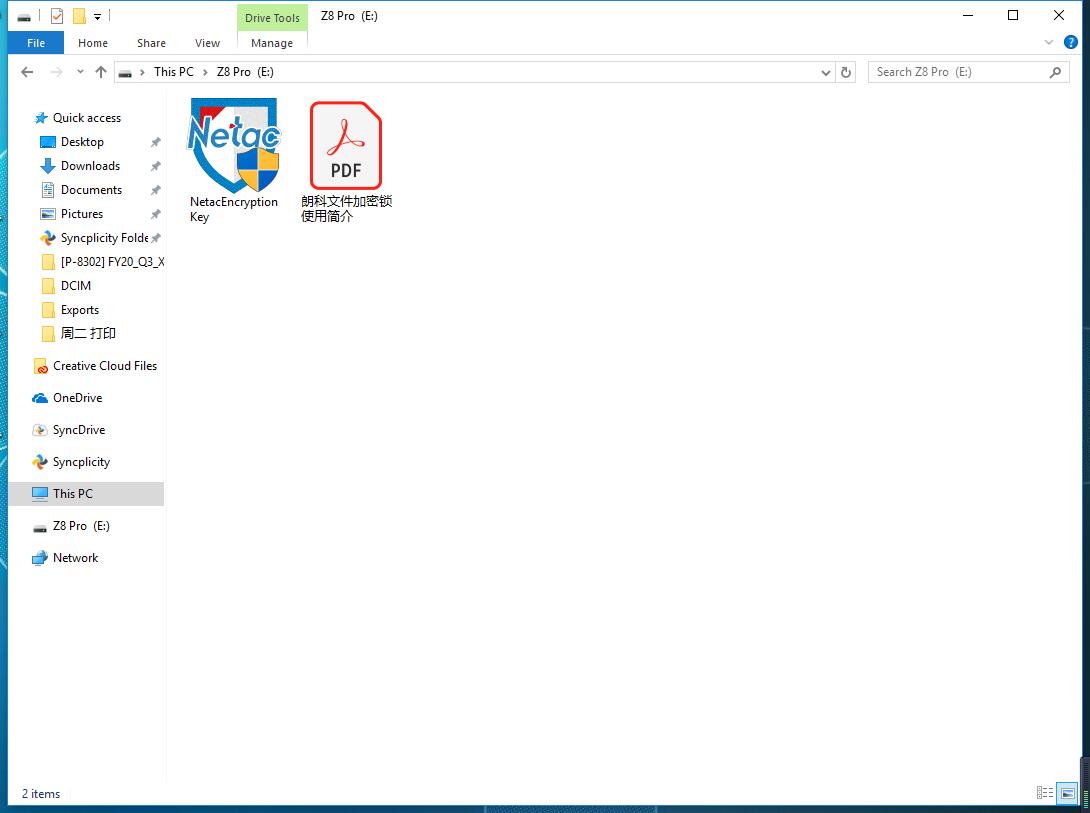Screen dimensions: 1090x813
Task: Select Creative Cloud Files in sidebar
Action: tap(105, 366)
